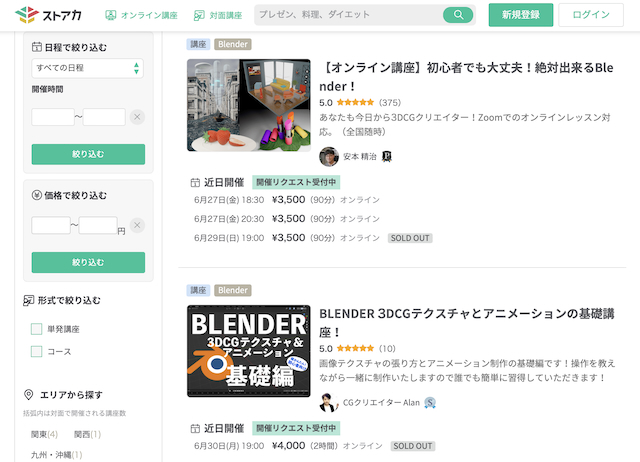
Task: Filter by the 関東 area
Action: coord(44,434)
